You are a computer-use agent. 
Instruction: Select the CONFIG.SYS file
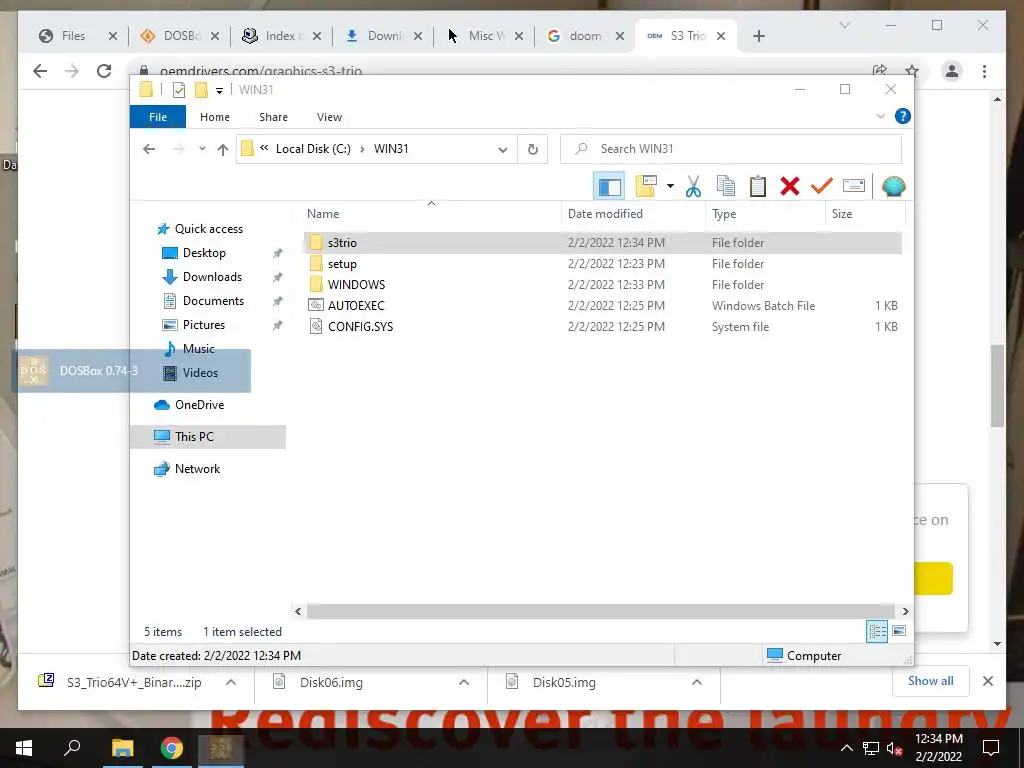[x=602, y=327]
